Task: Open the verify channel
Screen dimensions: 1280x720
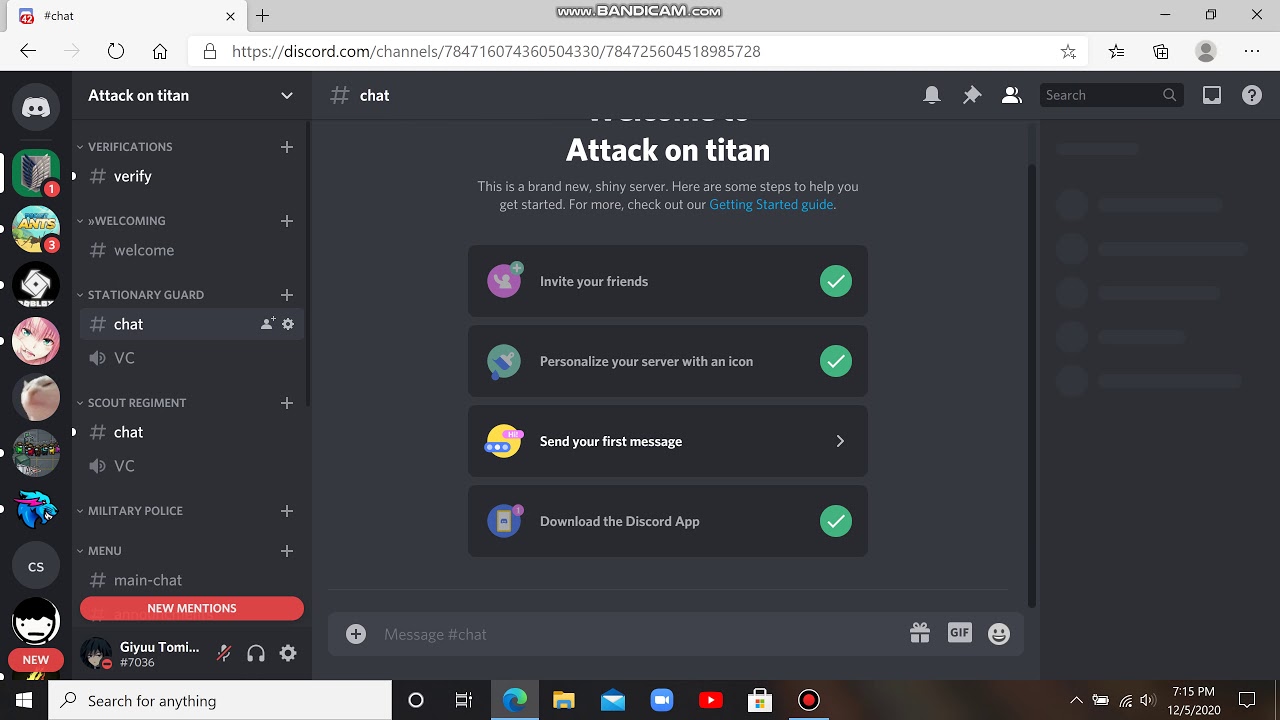Action: 191,176
